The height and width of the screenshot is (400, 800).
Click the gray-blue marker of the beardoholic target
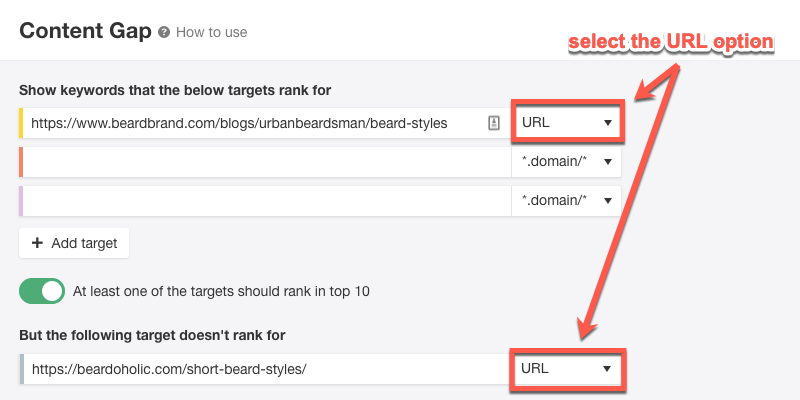click(x=21, y=368)
